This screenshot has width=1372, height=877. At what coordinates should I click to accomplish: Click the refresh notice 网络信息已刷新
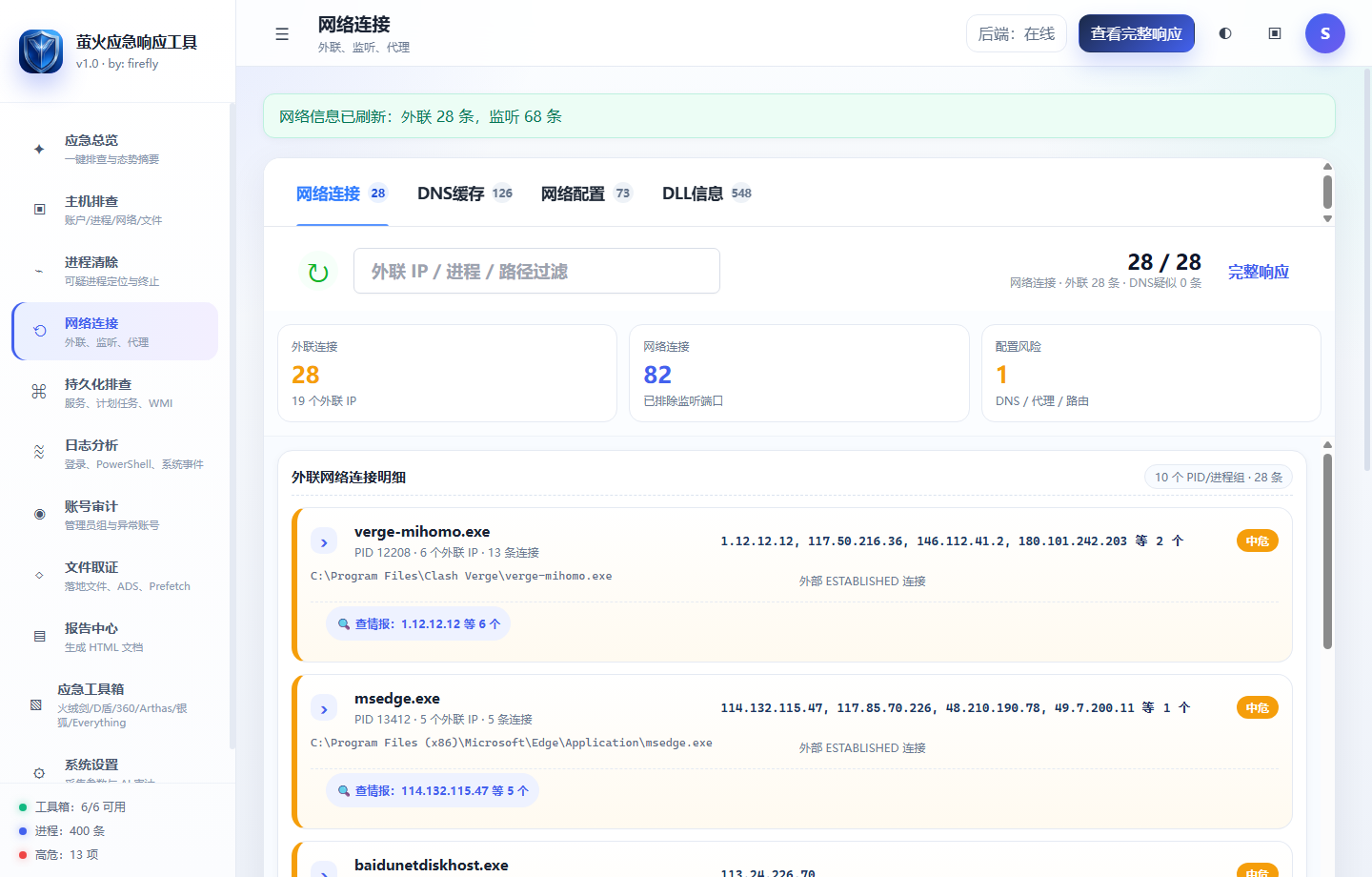(799, 116)
